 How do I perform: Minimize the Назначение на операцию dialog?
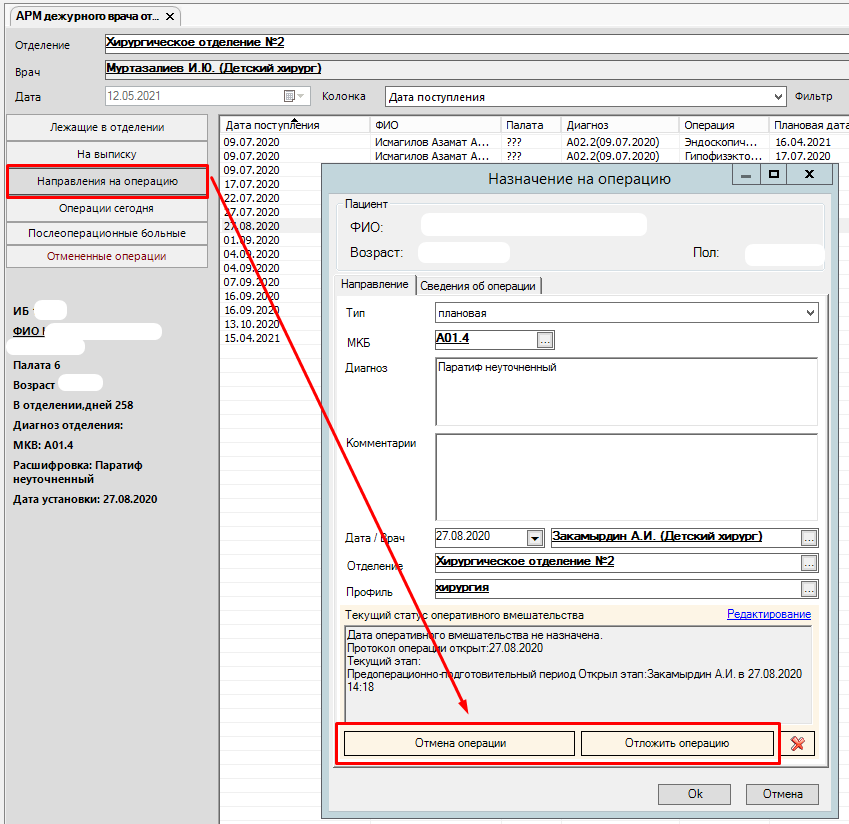click(746, 175)
